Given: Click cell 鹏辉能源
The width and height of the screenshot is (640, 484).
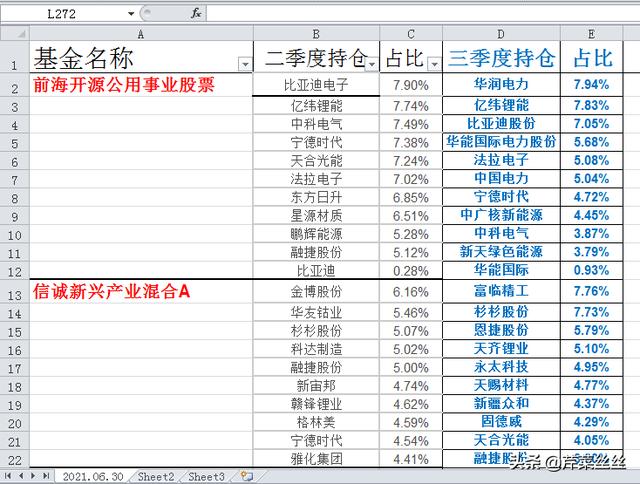Looking at the screenshot, I should 316,234.
